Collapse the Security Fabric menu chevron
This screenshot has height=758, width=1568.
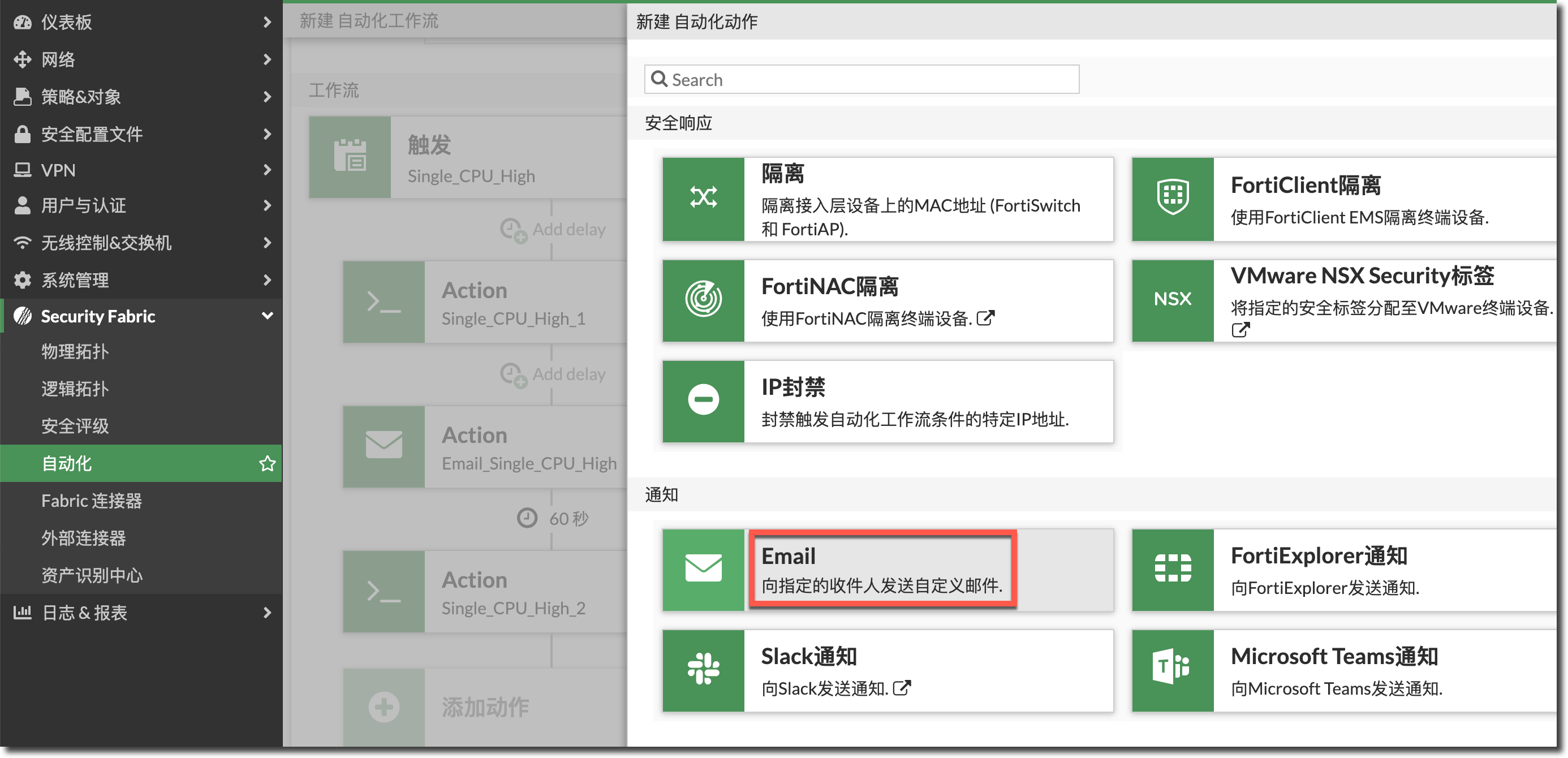coord(267,316)
